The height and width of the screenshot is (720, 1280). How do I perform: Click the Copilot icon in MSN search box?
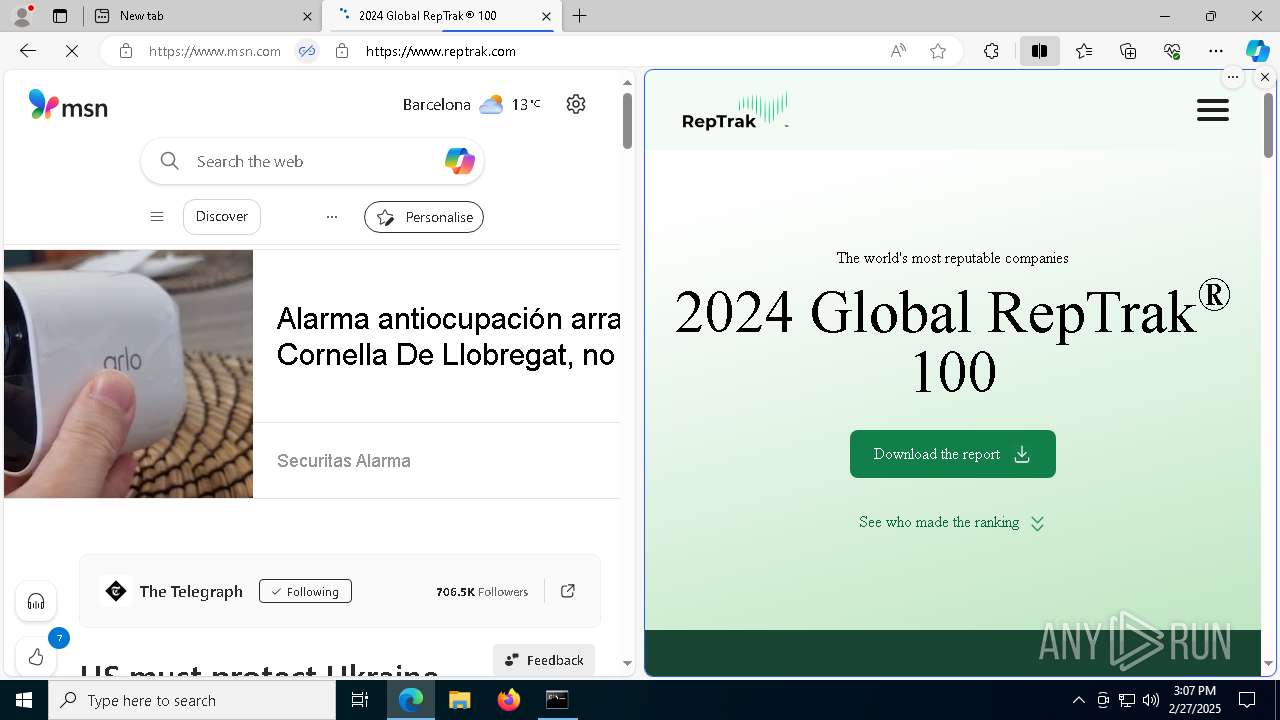(460, 161)
